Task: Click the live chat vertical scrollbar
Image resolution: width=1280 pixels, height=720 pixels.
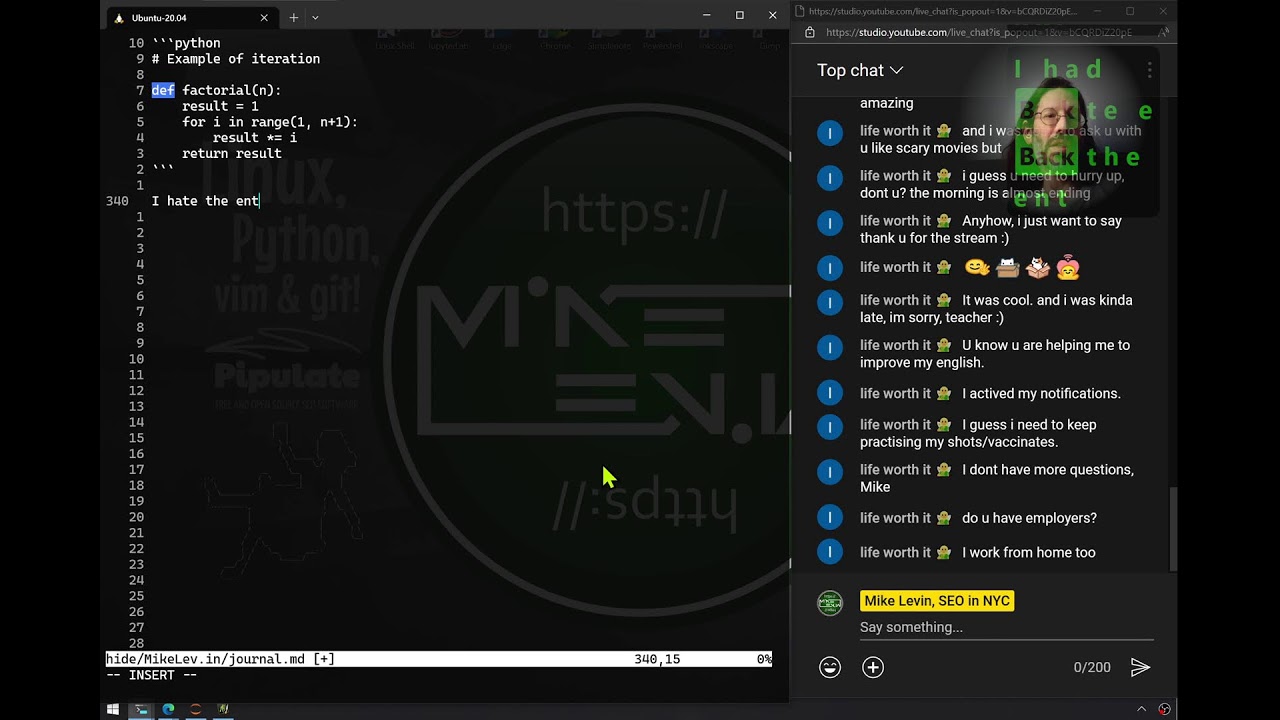Action: pos(1174,530)
